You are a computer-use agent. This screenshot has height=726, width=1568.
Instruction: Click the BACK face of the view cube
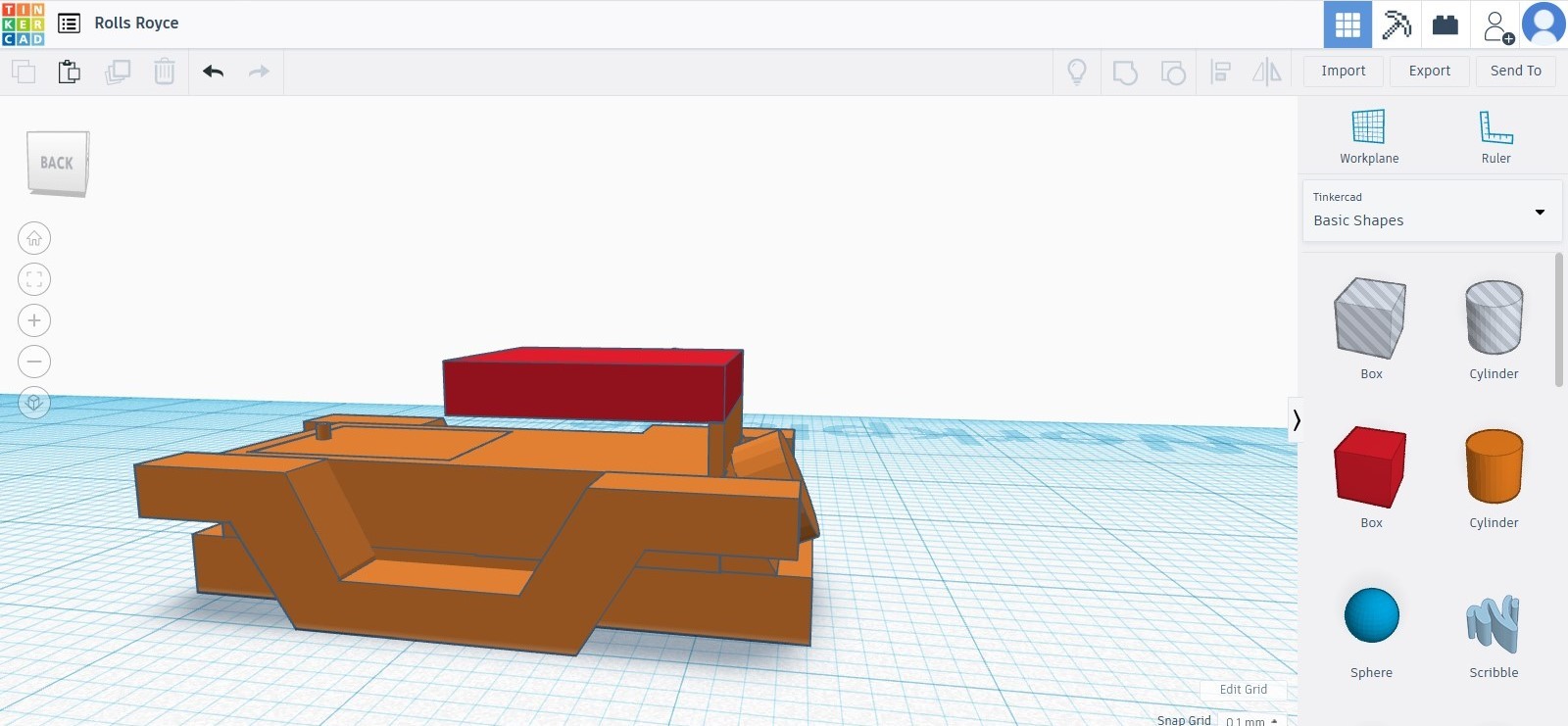pyautogui.click(x=57, y=163)
